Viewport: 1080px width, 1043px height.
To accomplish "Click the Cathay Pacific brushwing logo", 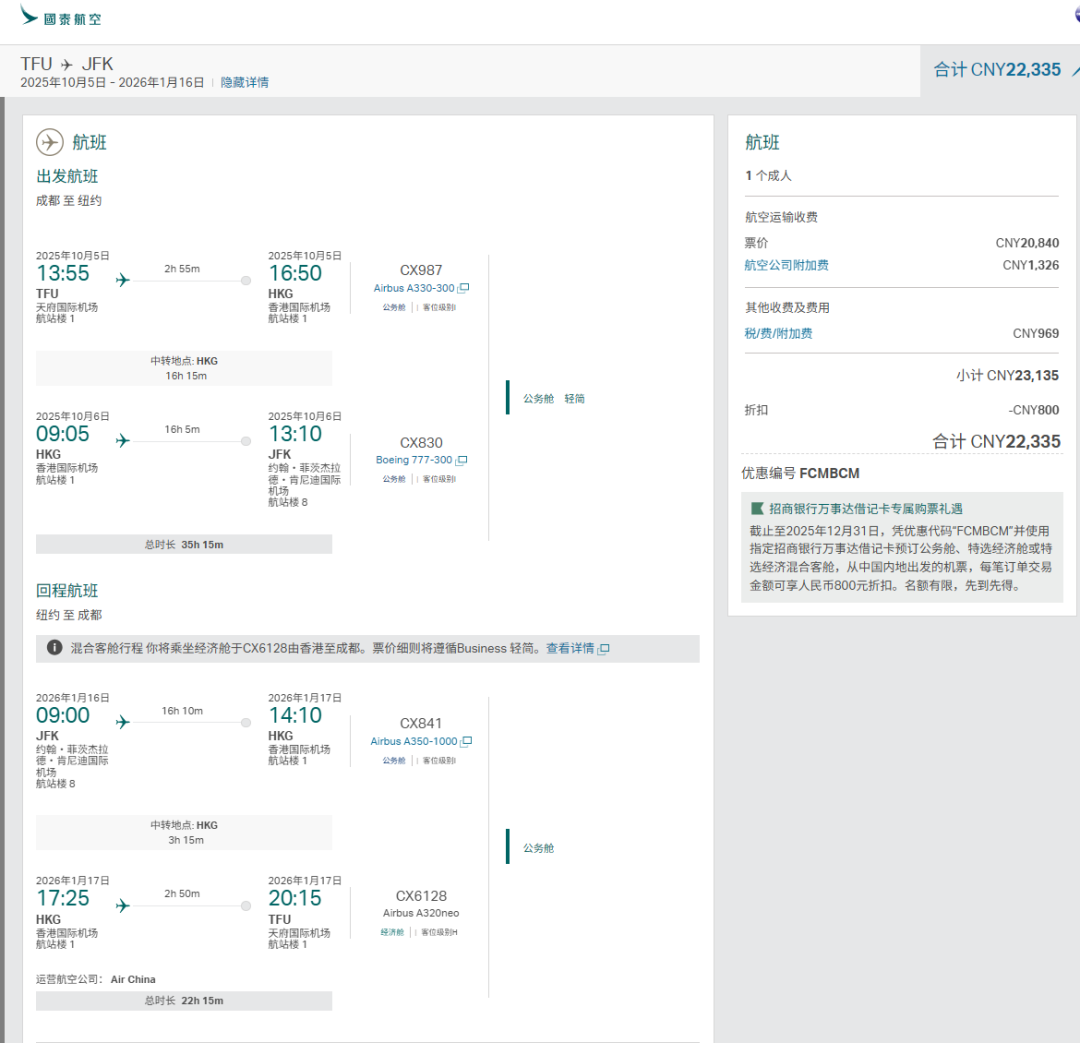I will 30,15.
